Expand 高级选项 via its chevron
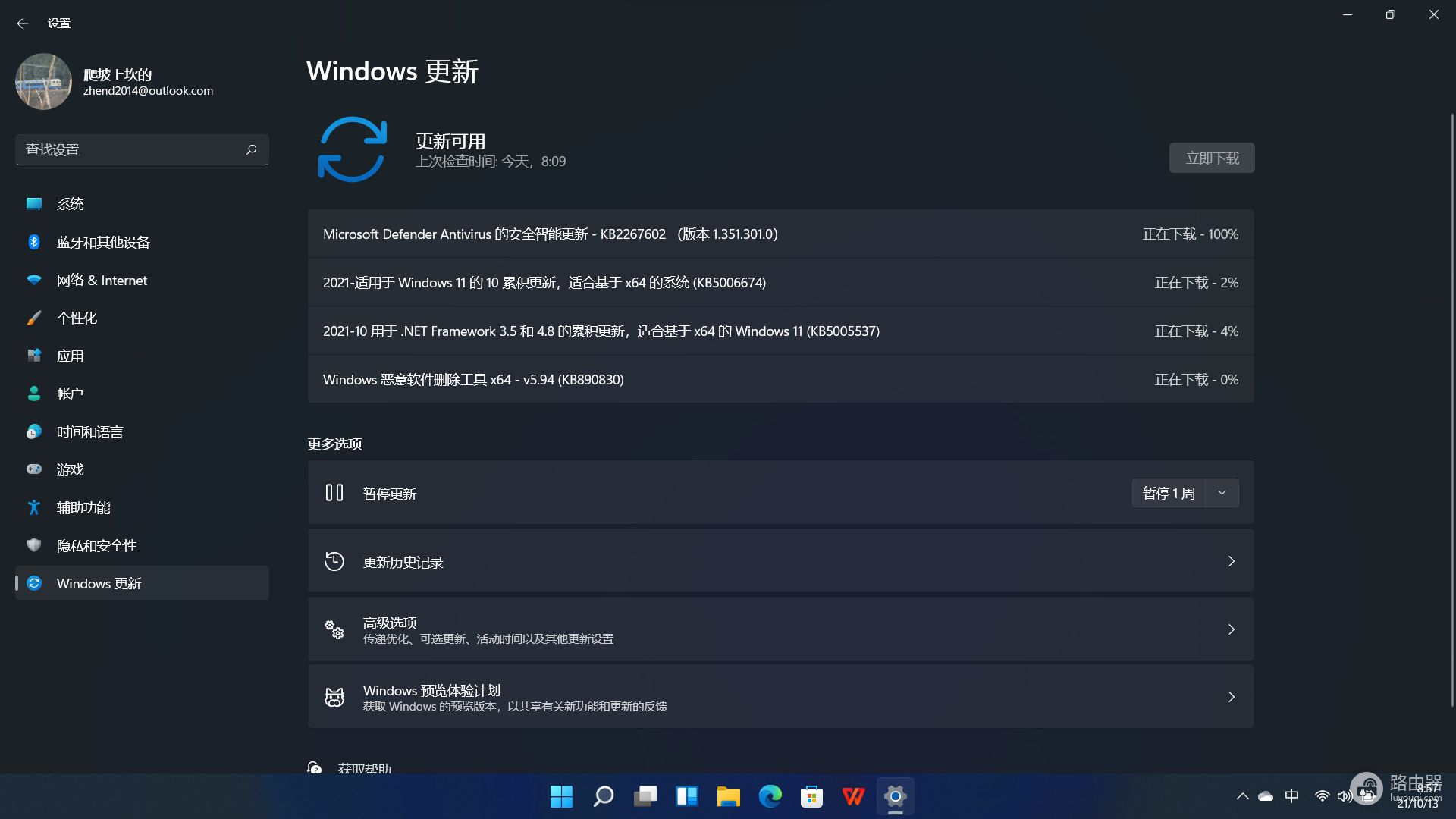Image resolution: width=1456 pixels, height=819 pixels. pyautogui.click(x=1232, y=629)
